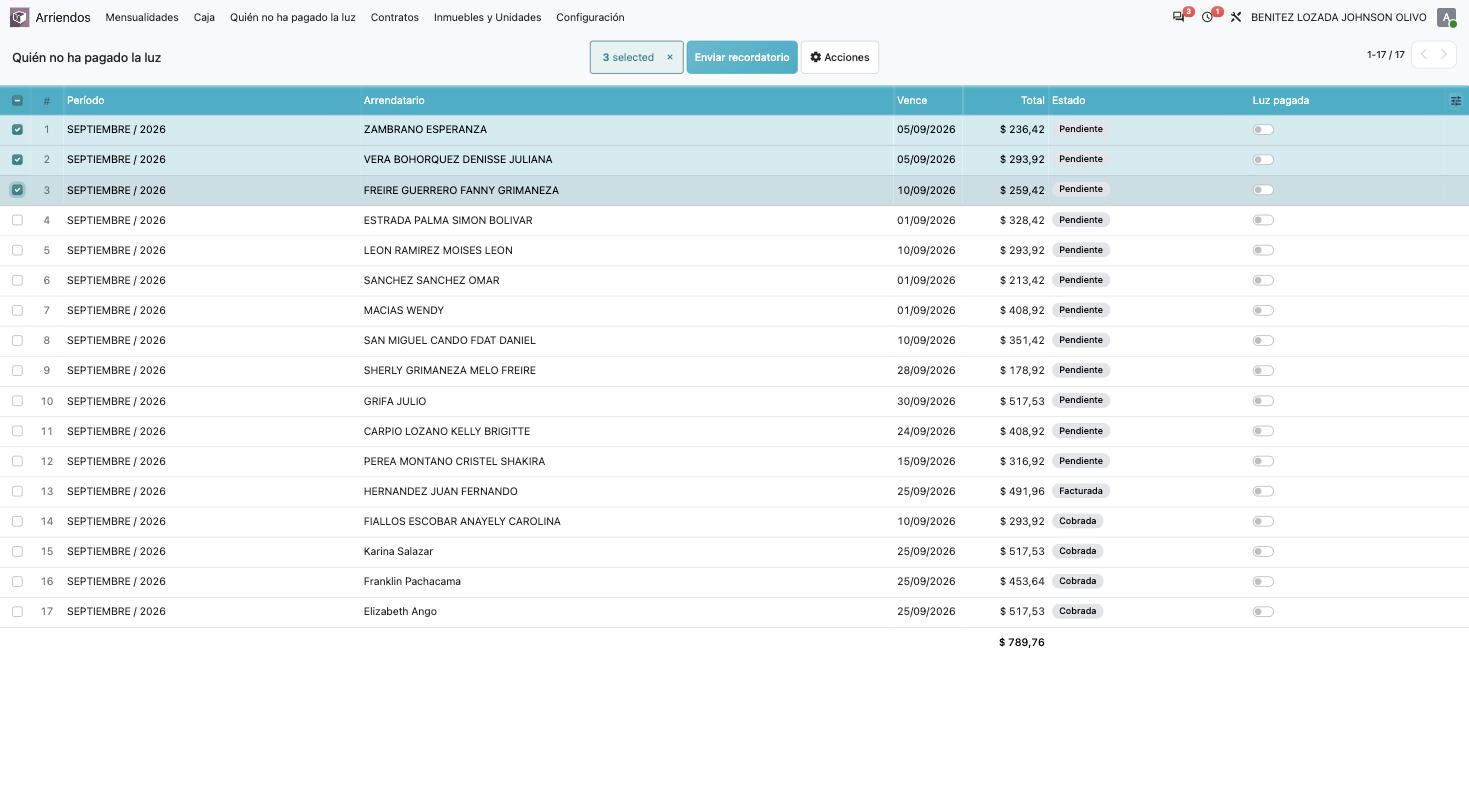Open the user avatar menu

coord(1446,17)
